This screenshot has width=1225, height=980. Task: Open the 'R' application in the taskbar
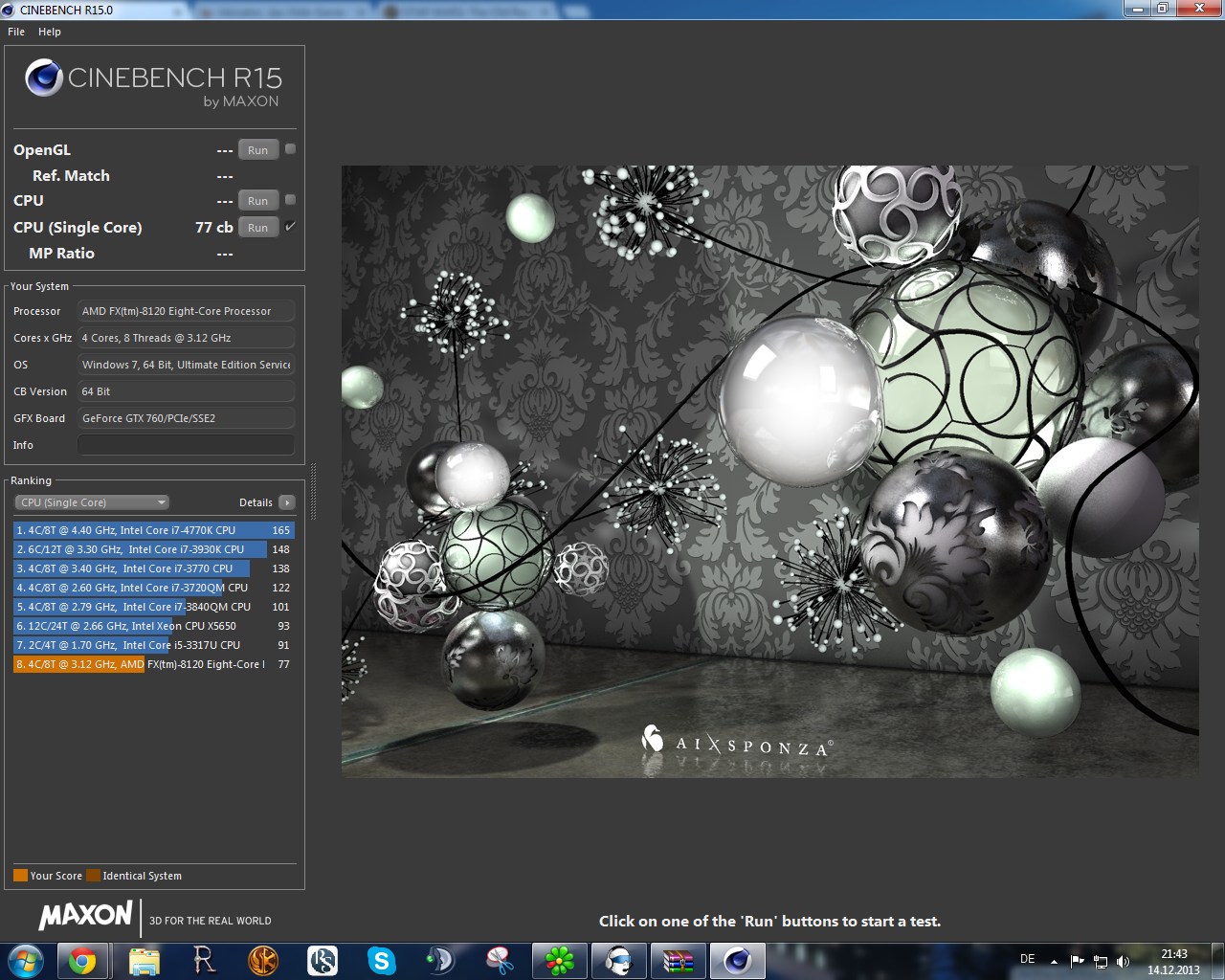point(204,961)
